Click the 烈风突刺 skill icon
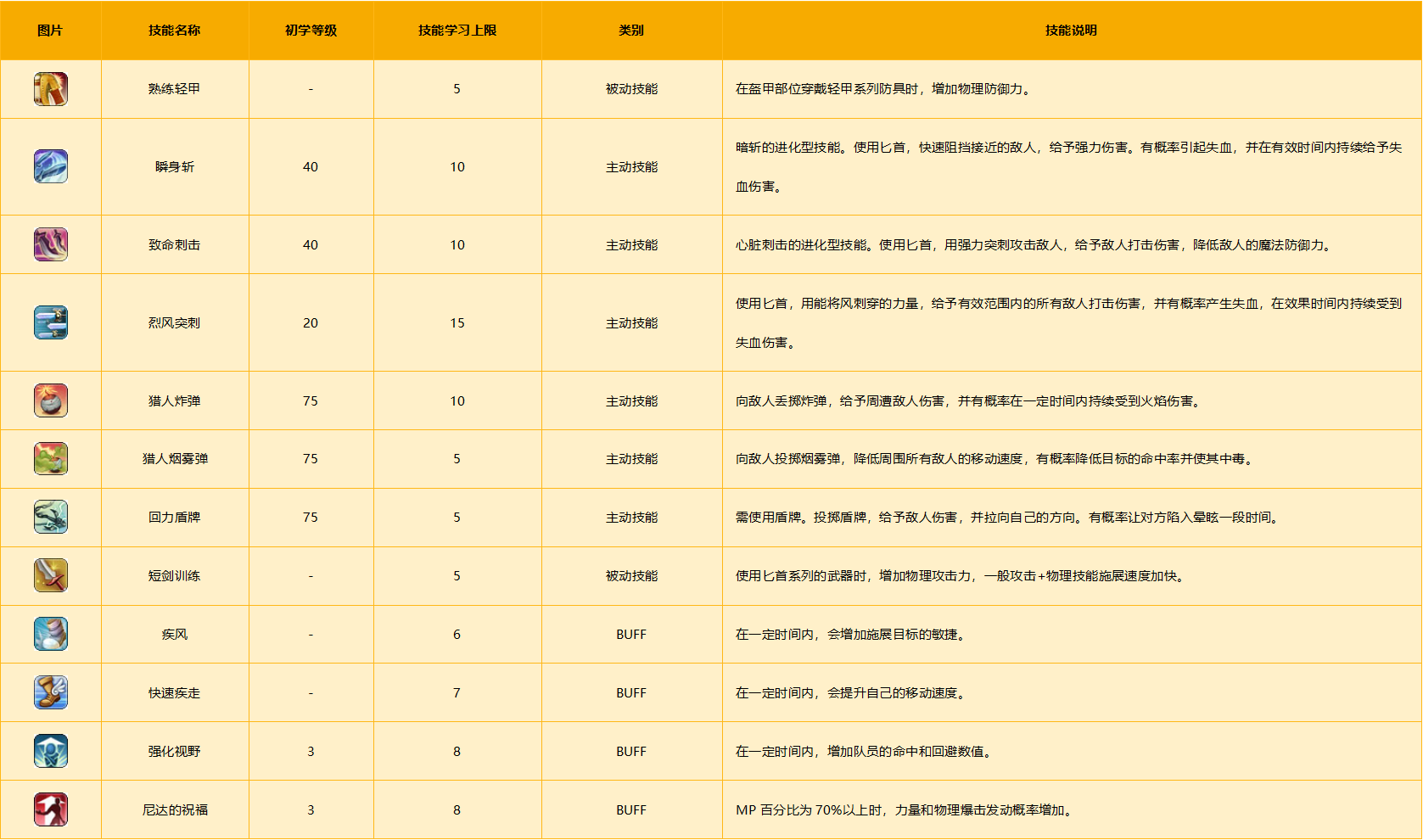Image resolution: width=1423 pixels, height=840 pixels. [51, 322]
